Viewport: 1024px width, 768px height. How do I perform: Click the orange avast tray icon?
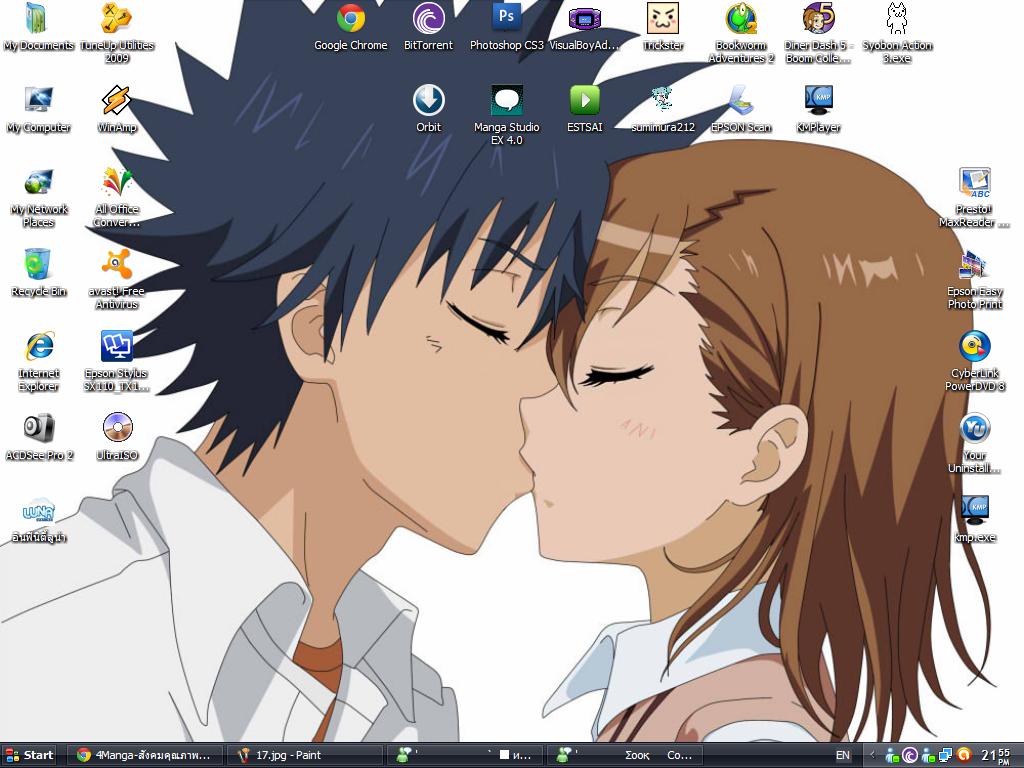963,756
